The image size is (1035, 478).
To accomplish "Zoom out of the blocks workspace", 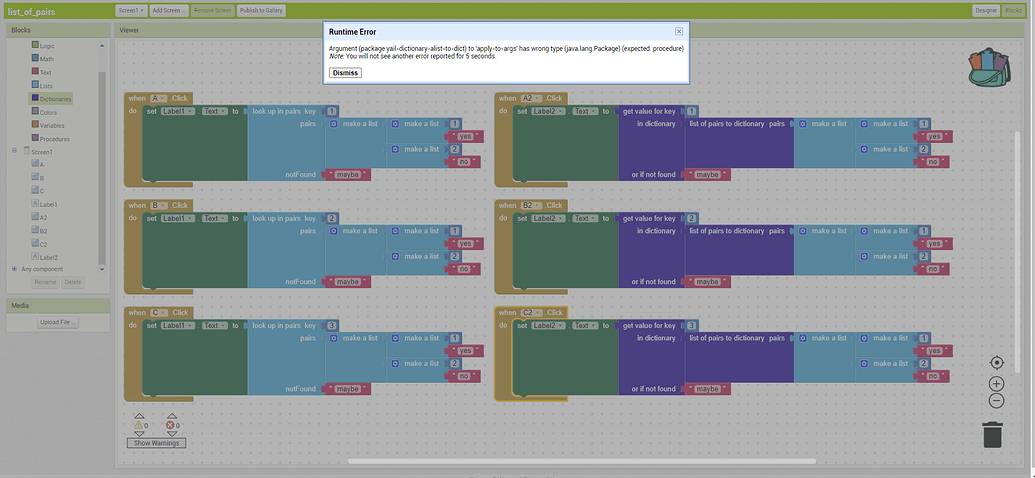I will [x=996, y=401].
